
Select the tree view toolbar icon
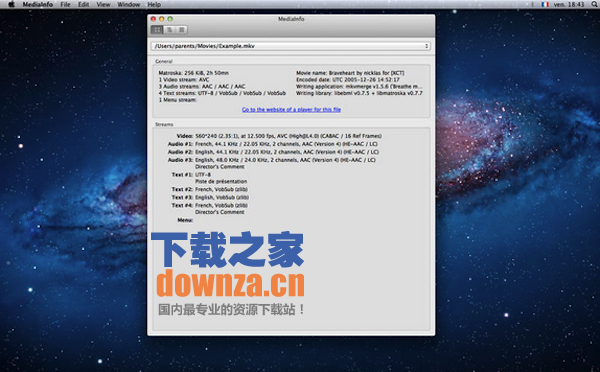pos(169,29)
